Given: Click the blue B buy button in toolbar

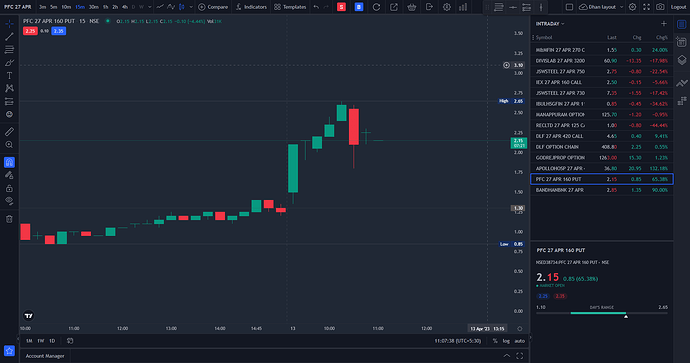Looking at the screenshot, I should click(x=359, y=7).
